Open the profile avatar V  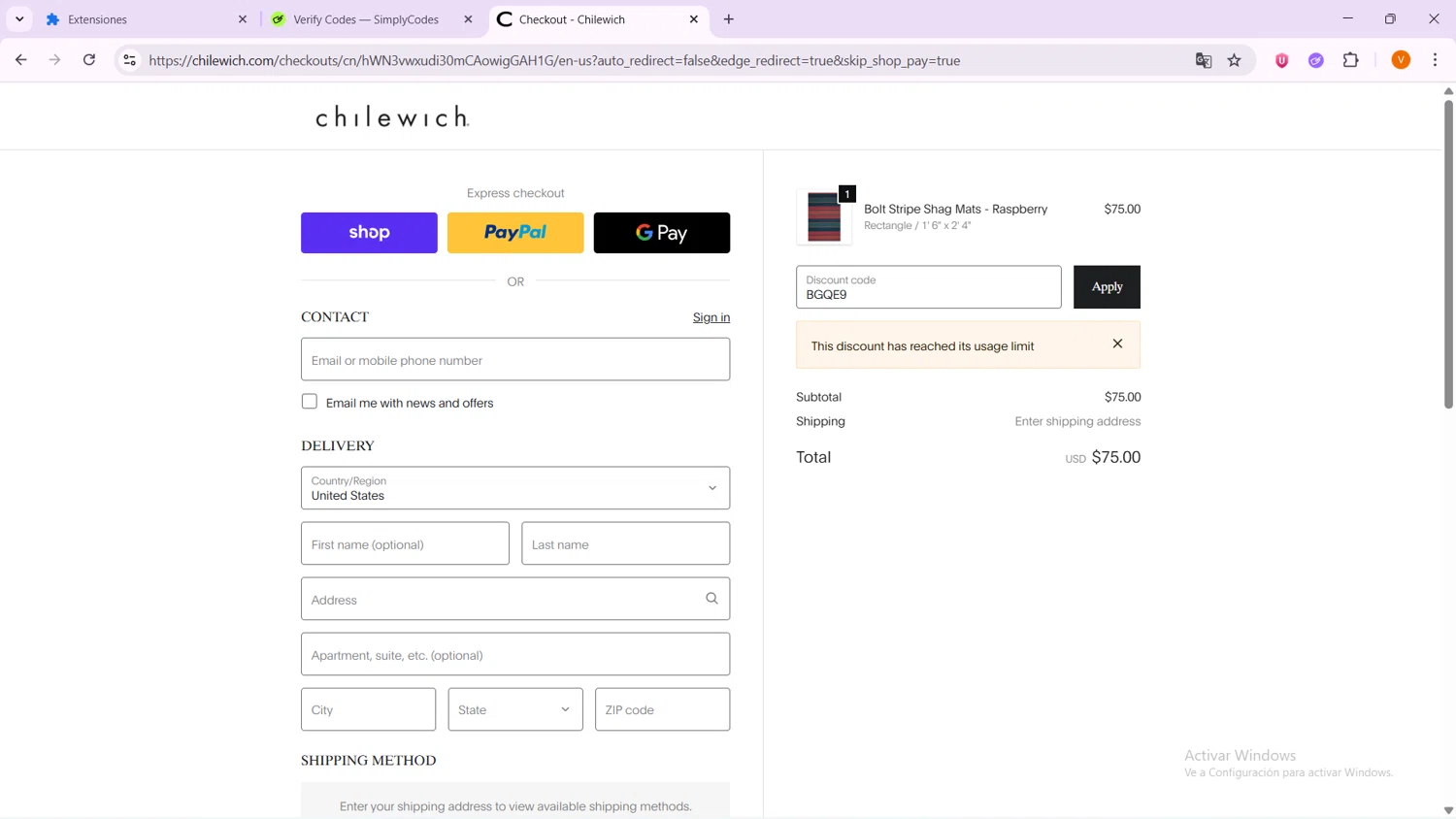[1401, 60]
